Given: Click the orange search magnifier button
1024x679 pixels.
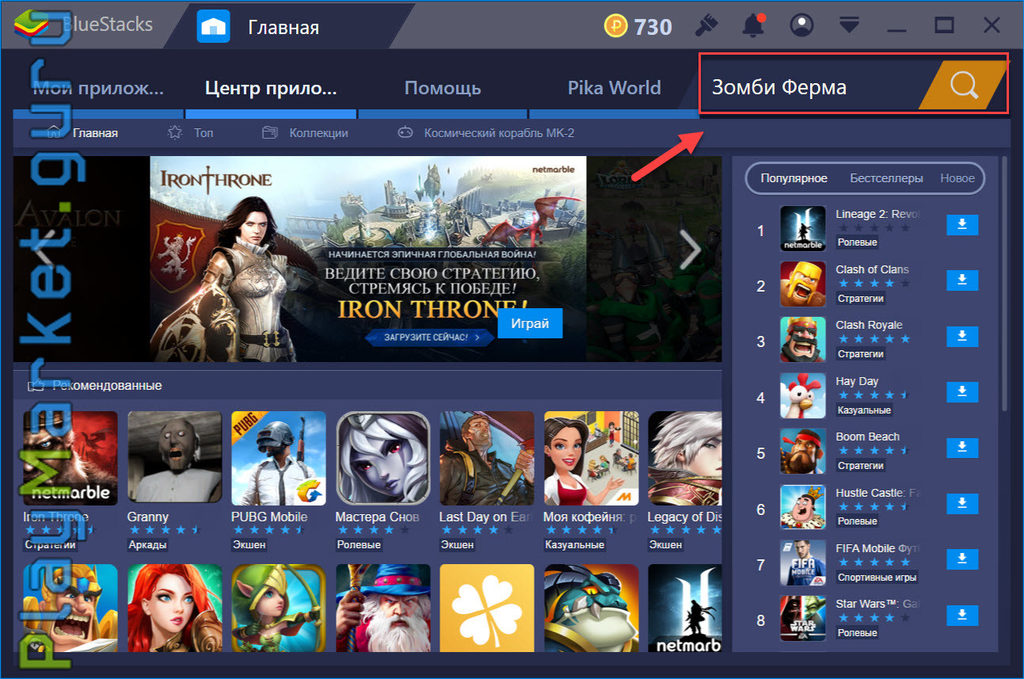Looking at the screenshot, I should coord(963,85).
